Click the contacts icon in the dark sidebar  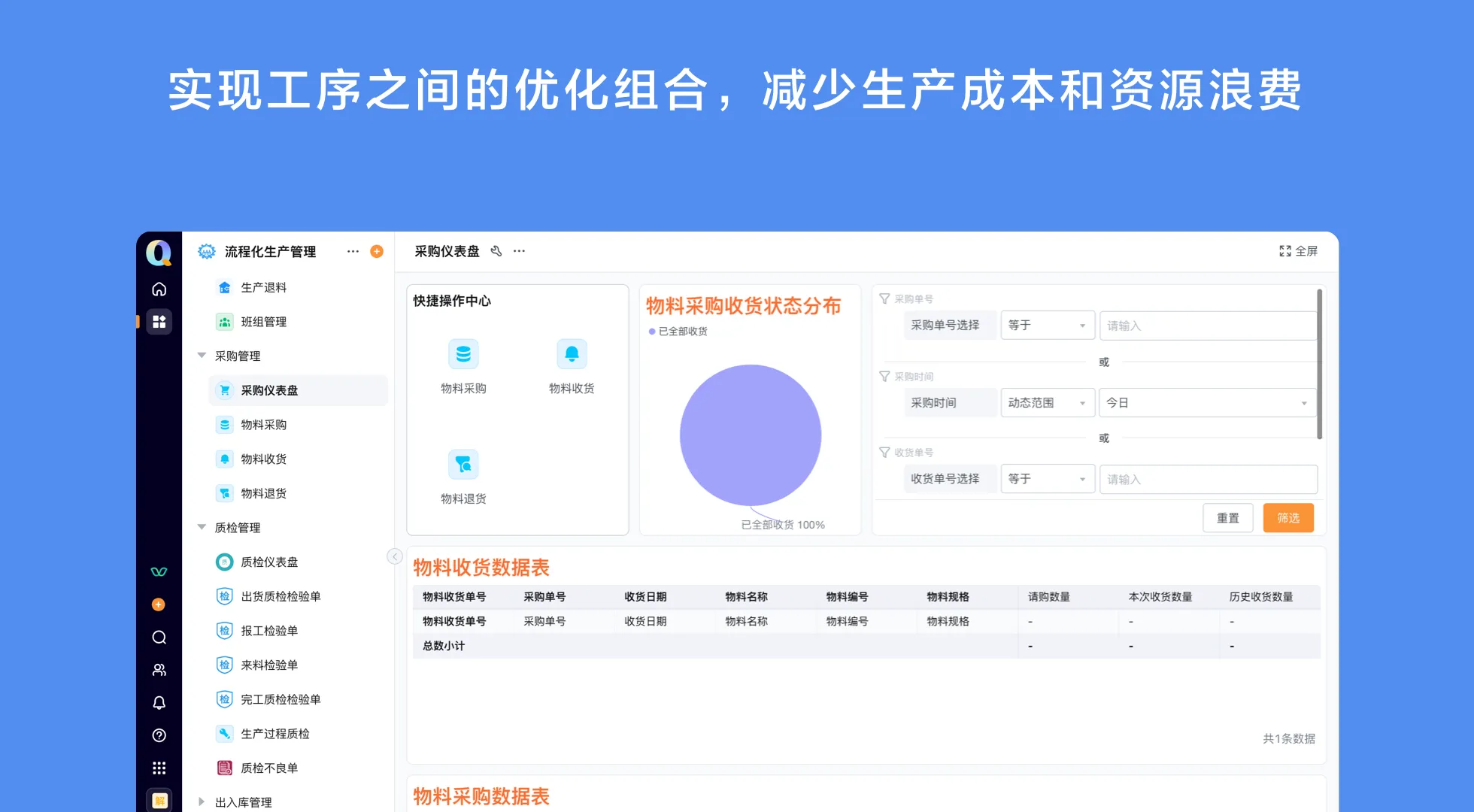tap(159, 669)
